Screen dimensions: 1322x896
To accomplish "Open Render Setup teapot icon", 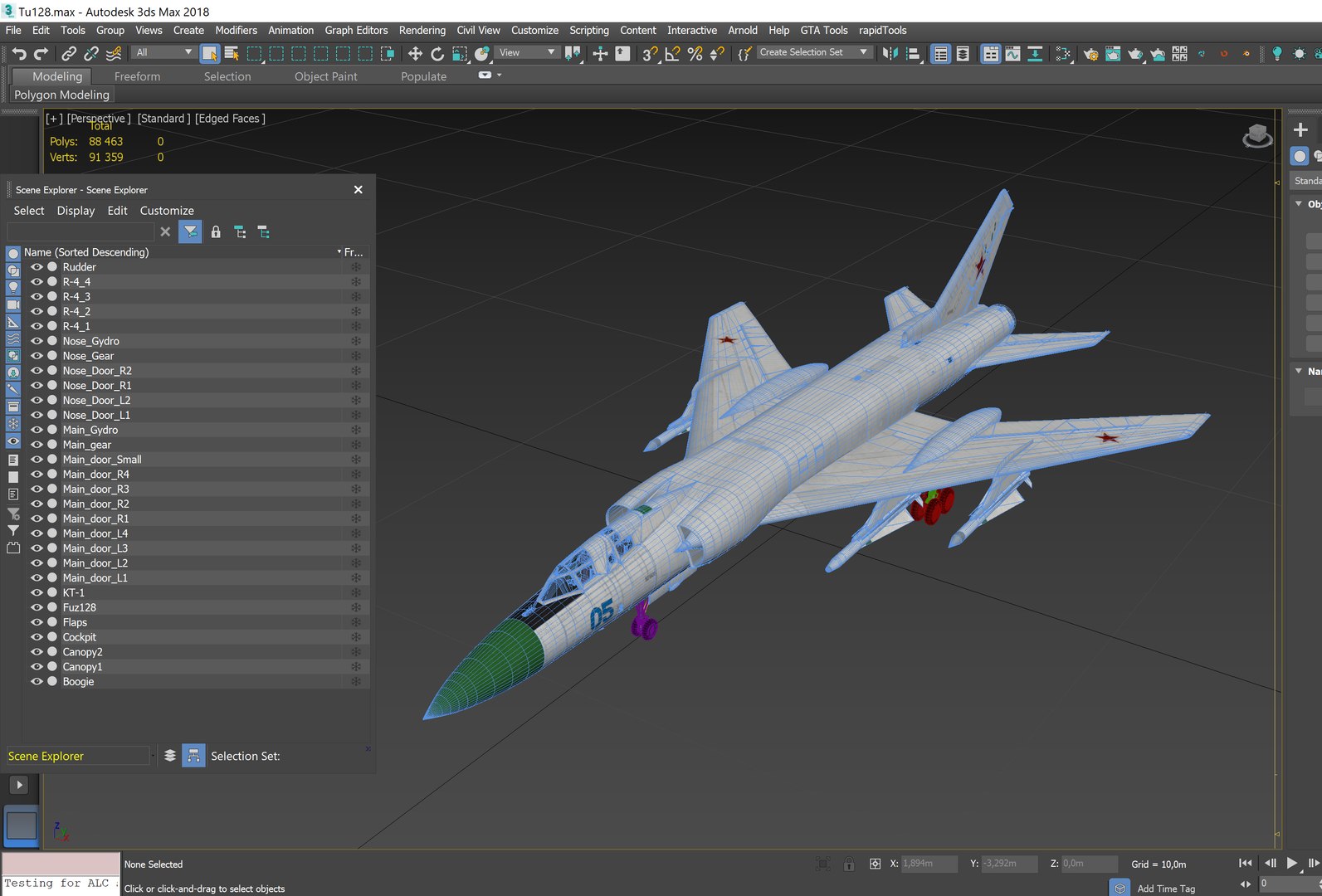I will pos(1090,53).
